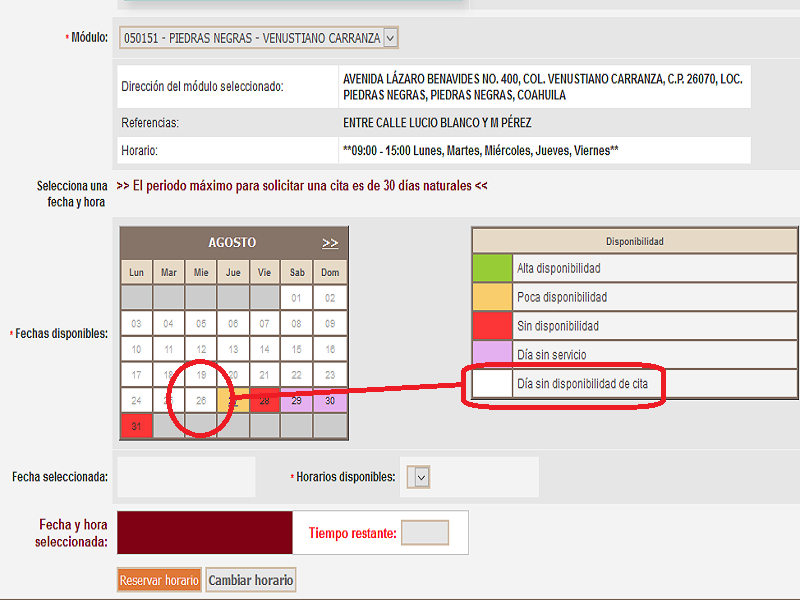The image size is (800, 600).
Task: Click the Tiempo restante field
Action: coord(424,533)
